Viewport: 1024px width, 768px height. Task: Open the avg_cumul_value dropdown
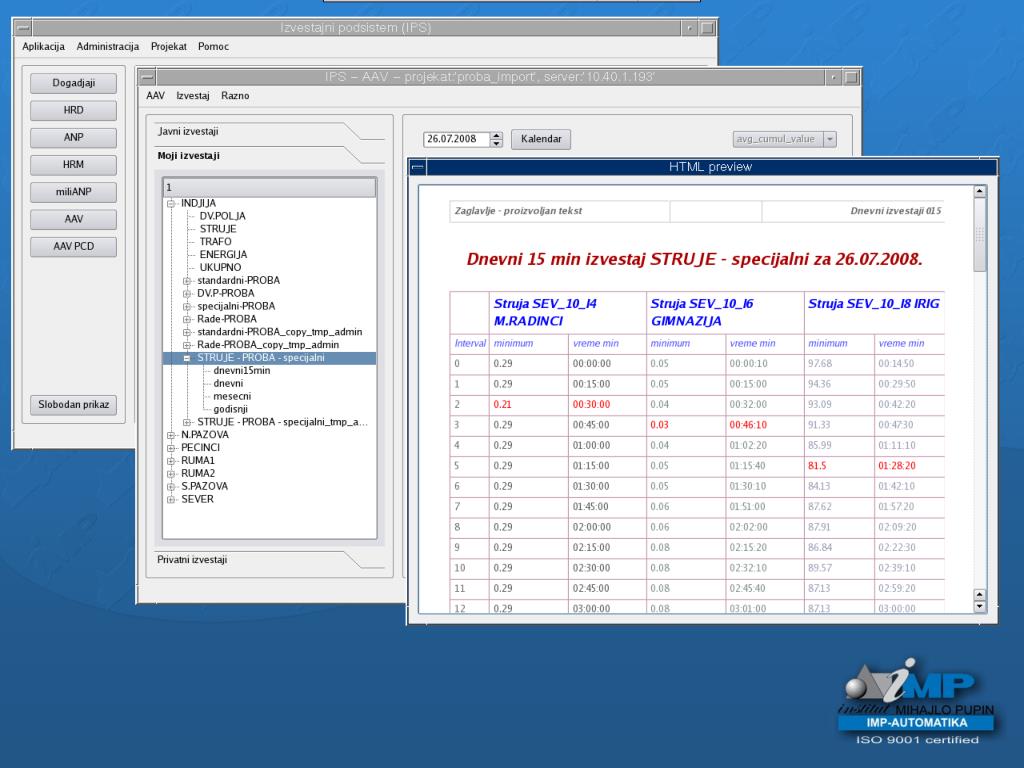(829, 140)
